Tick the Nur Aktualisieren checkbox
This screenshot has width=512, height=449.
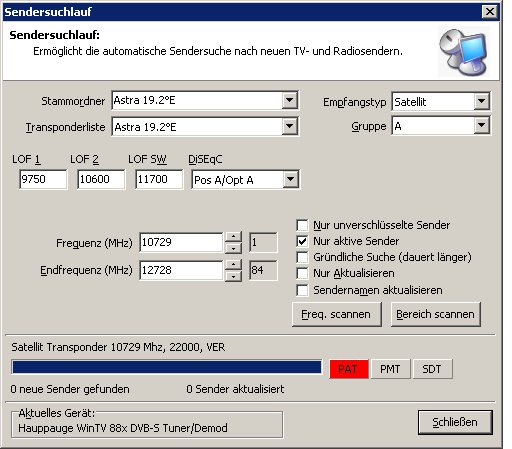tap(302, 273)
